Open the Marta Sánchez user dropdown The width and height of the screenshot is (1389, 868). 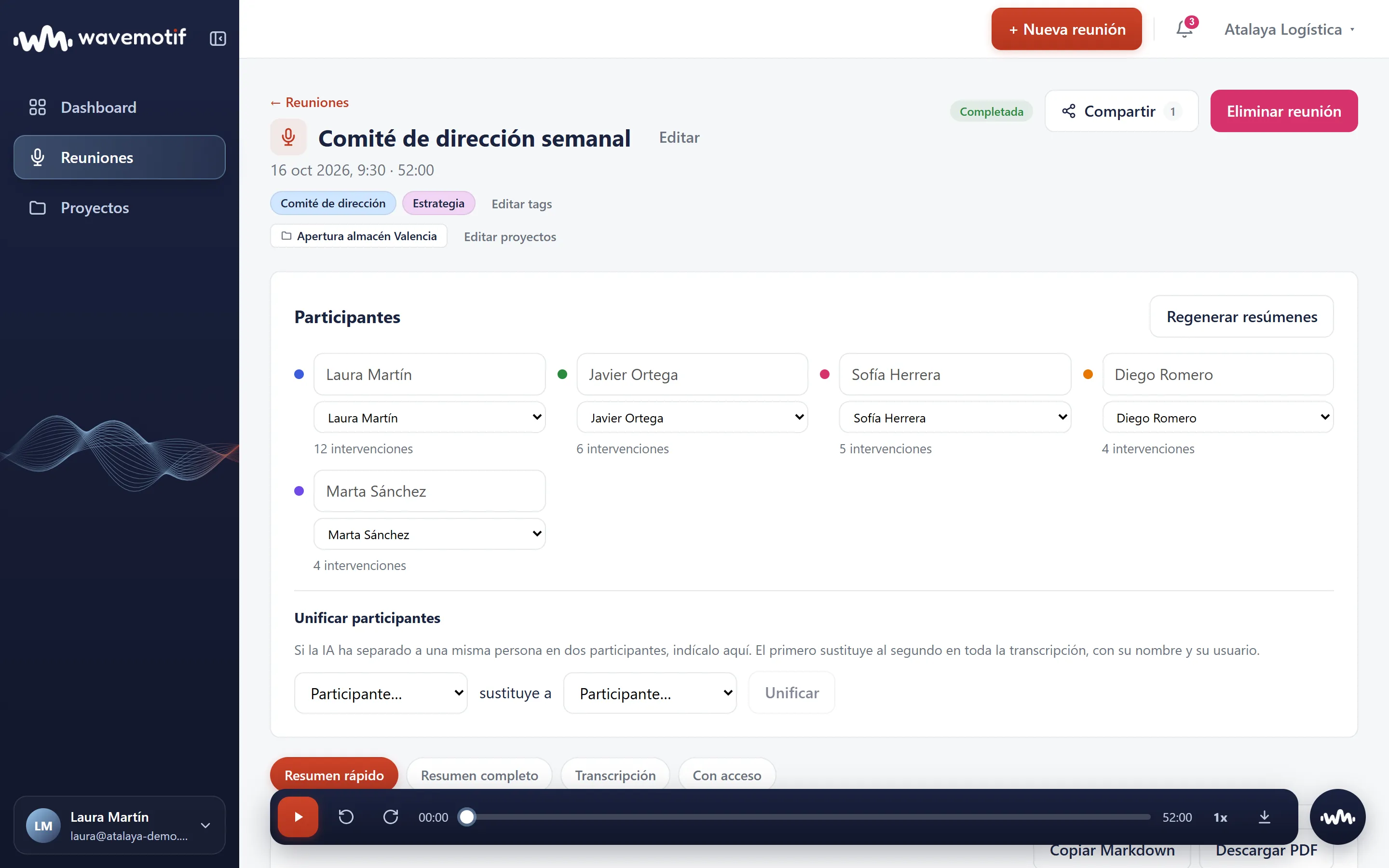(429, 534)
